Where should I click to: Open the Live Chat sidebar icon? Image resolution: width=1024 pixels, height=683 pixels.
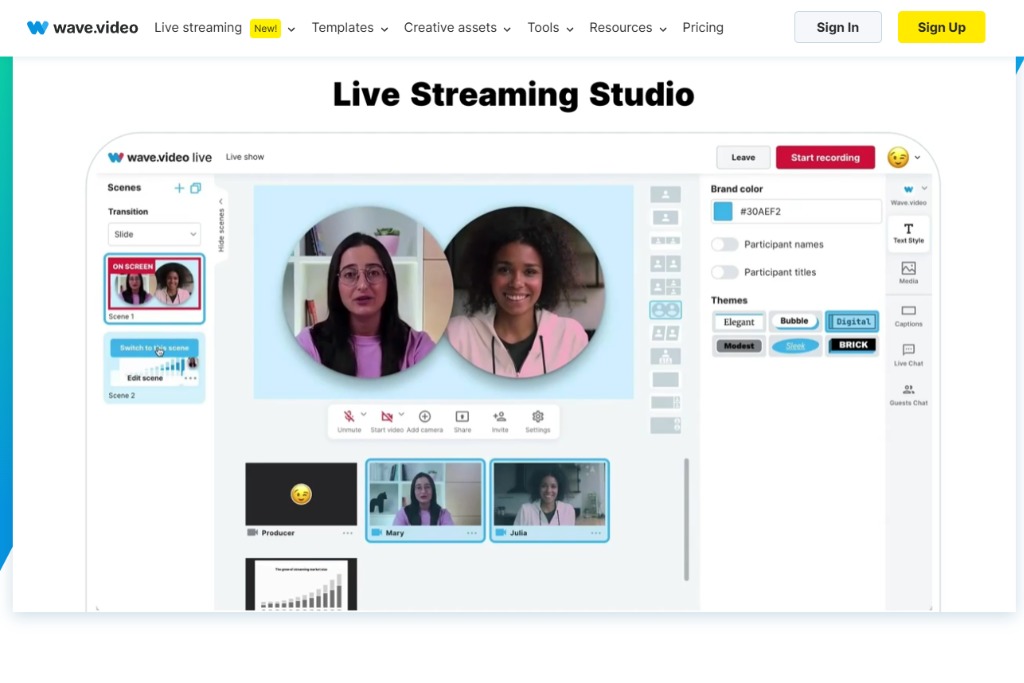(x=908, y=351)
